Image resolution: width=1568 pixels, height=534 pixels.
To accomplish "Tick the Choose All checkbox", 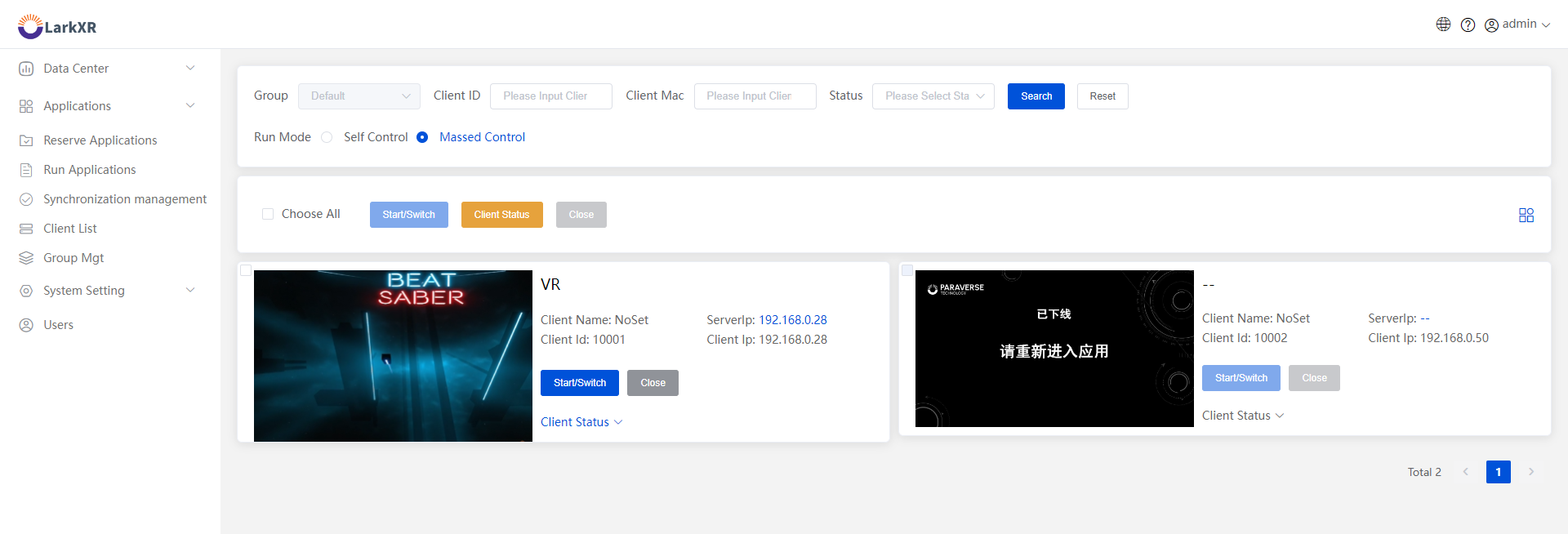I will click(268, 214).
